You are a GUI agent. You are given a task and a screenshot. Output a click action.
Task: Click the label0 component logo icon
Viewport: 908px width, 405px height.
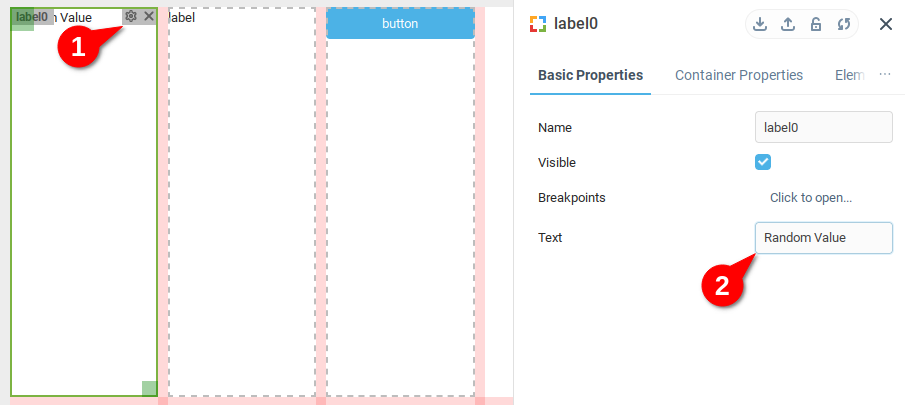[538, 25]
